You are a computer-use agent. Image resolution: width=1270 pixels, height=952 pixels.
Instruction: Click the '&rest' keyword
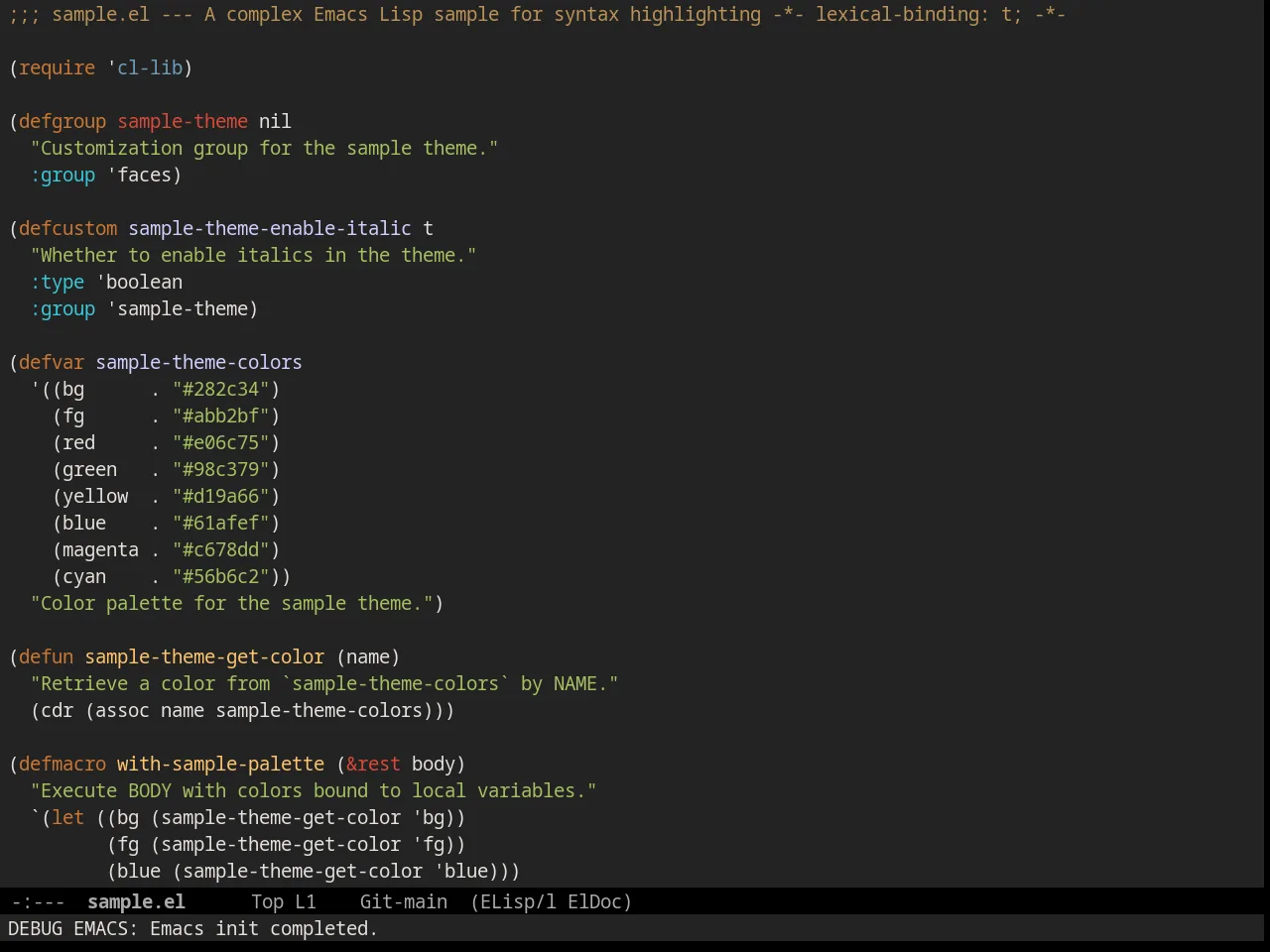pyautogui.click(x=373, y=764)
